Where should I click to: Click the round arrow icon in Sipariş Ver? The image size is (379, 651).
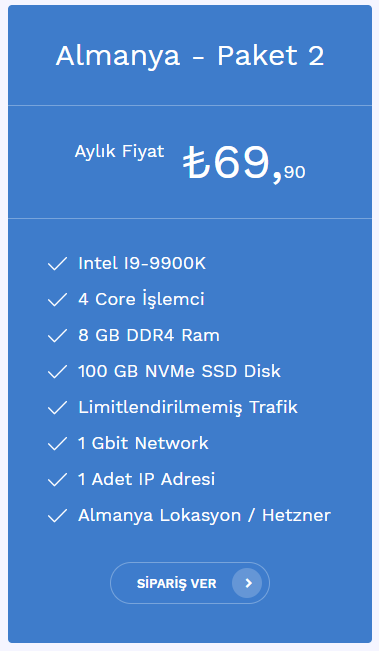(247, 583)
